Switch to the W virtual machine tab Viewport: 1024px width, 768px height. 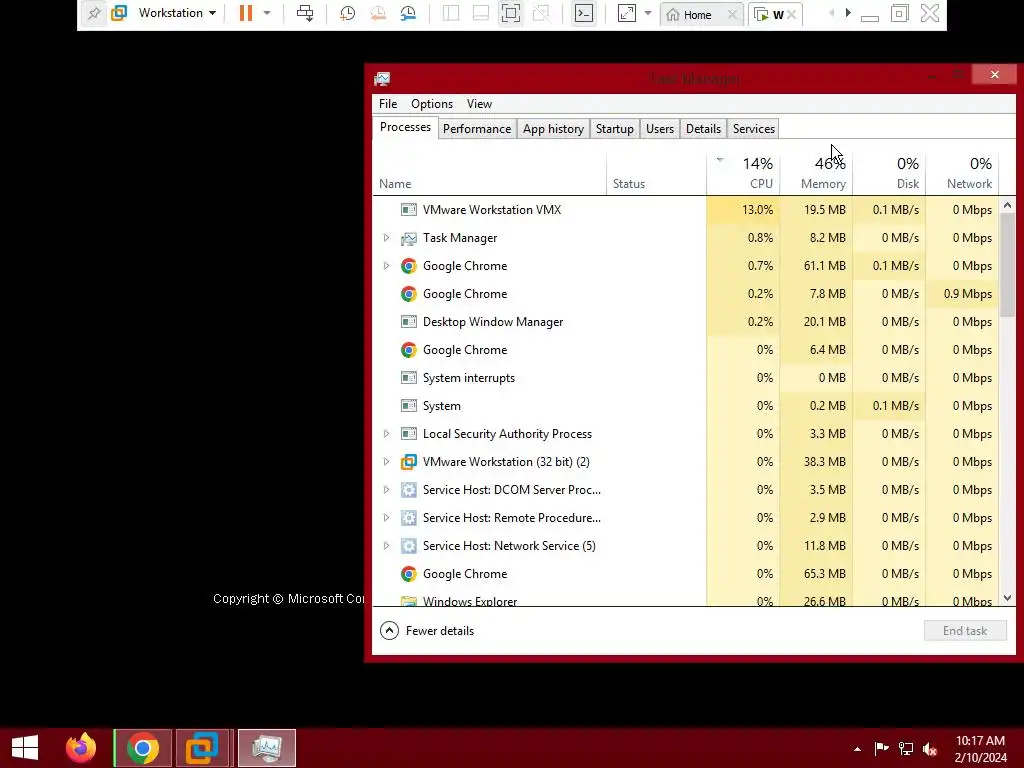(x=770, y=14)
